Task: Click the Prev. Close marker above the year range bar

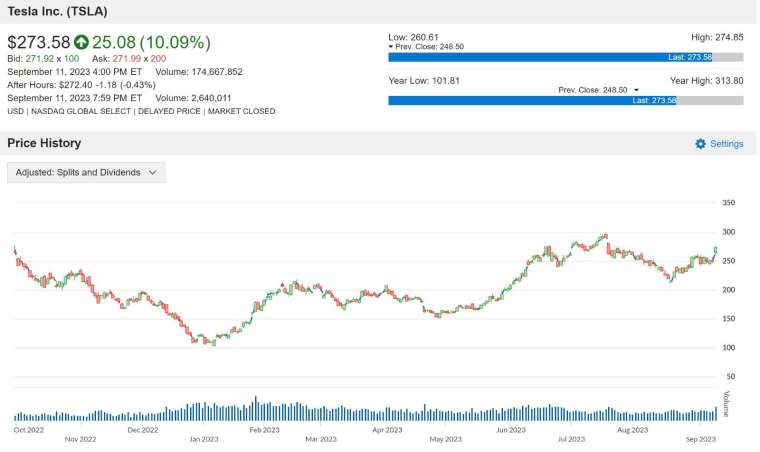Action: click(598, 90)
